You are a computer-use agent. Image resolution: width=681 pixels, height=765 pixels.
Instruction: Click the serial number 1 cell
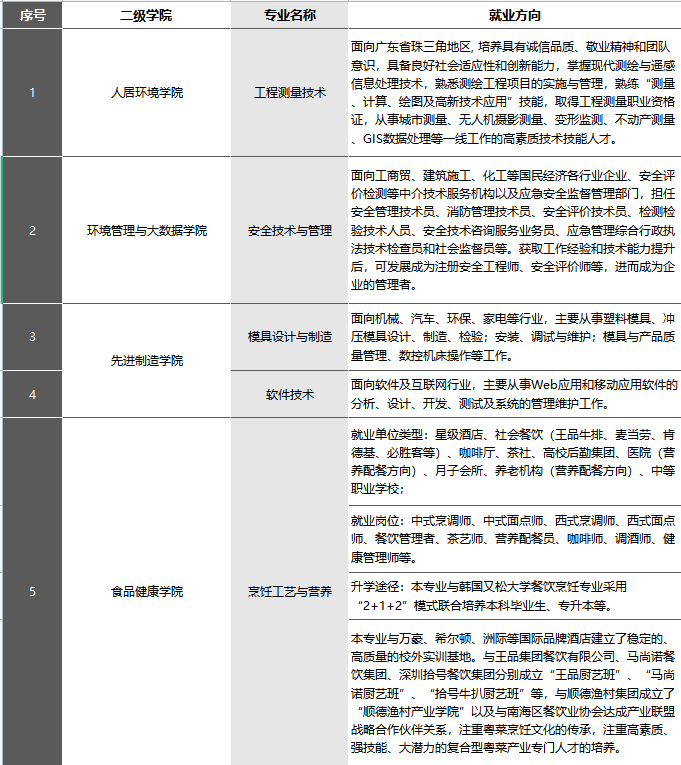point(32,92)
